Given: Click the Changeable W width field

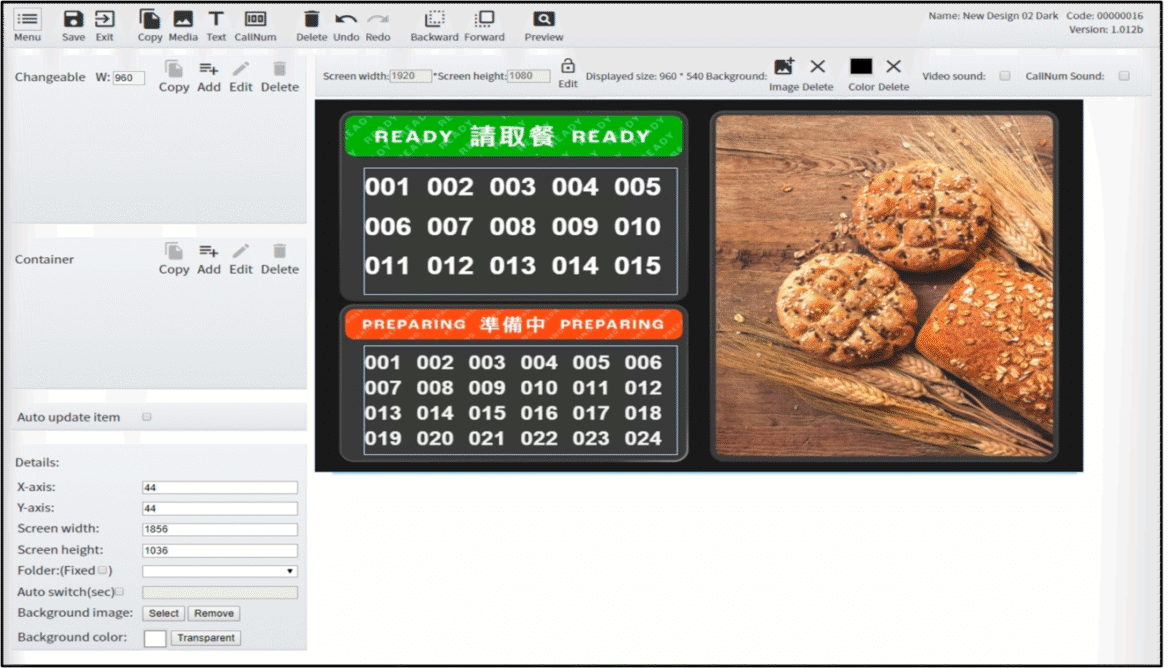Looking at the screenshot, I should (x=129, y=78).
